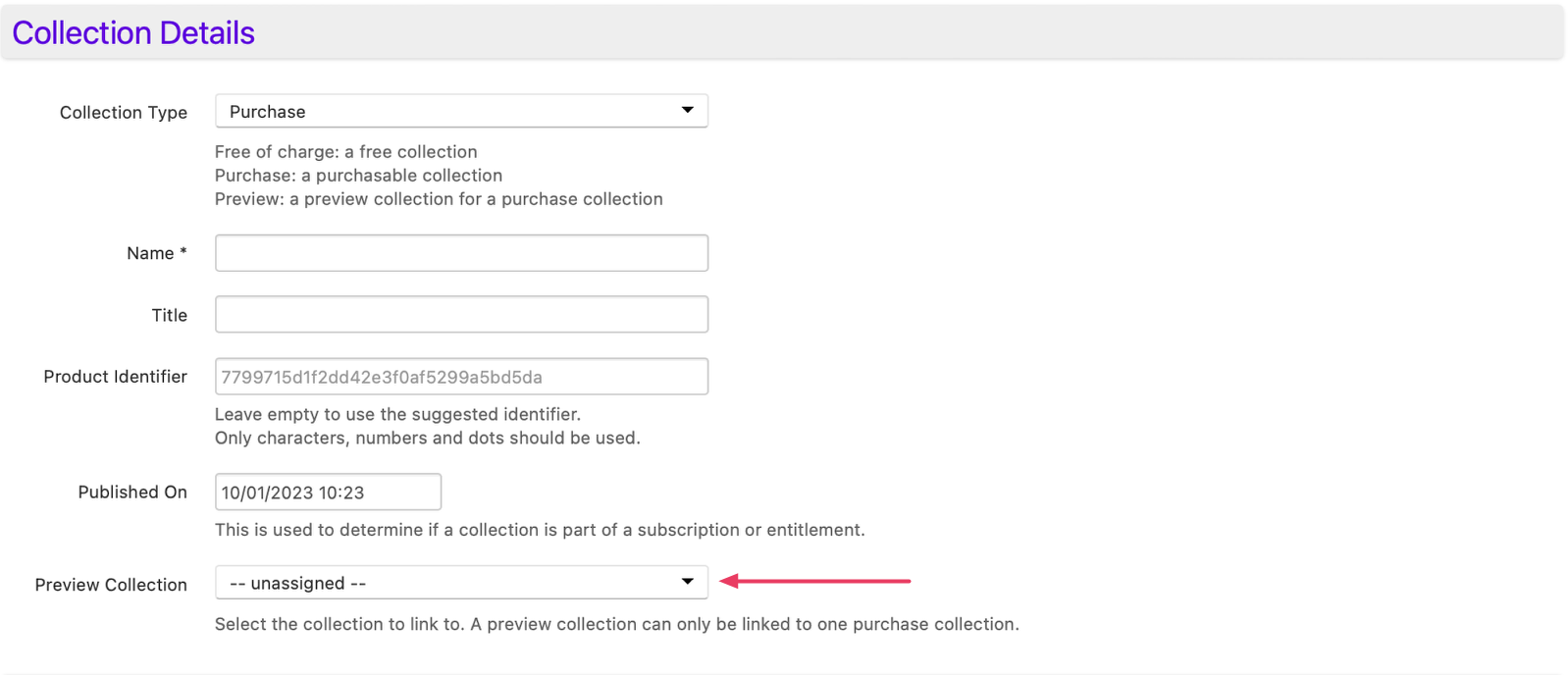
Task: Click the 'Purchase: a purchasable collection' text
Action: click(x=359, y=176)
